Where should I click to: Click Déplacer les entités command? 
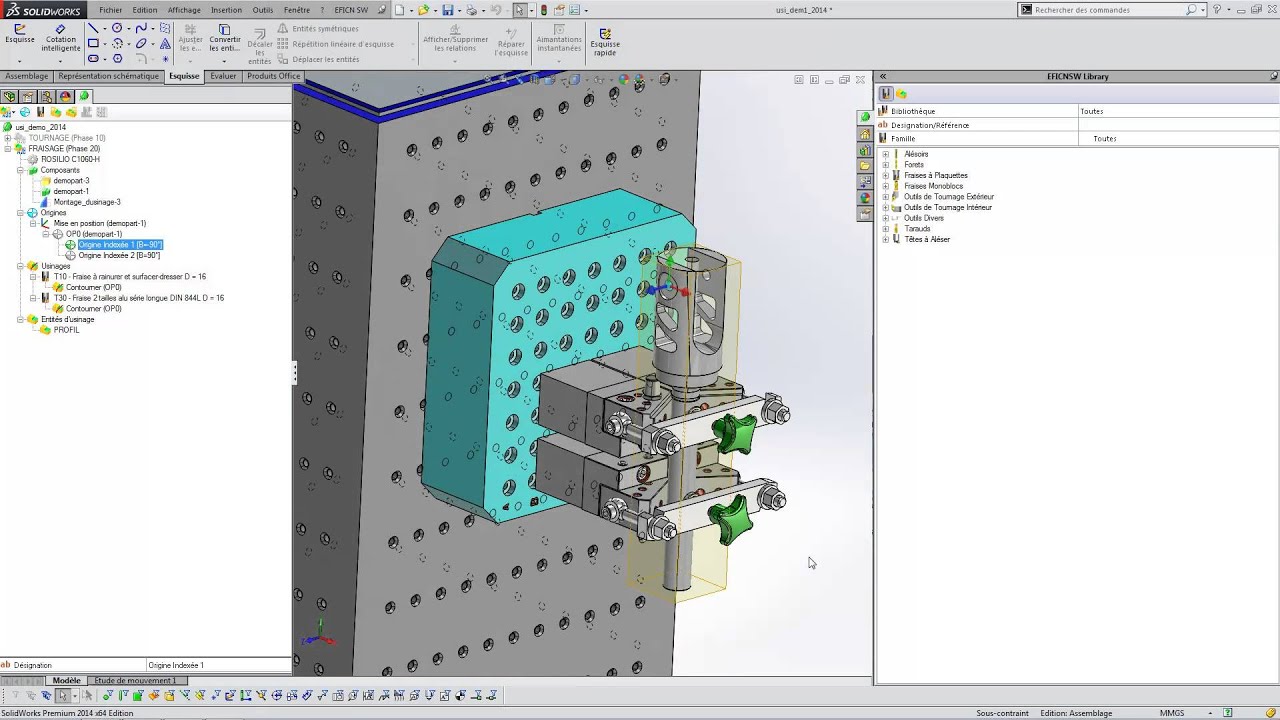coord(318,59)
